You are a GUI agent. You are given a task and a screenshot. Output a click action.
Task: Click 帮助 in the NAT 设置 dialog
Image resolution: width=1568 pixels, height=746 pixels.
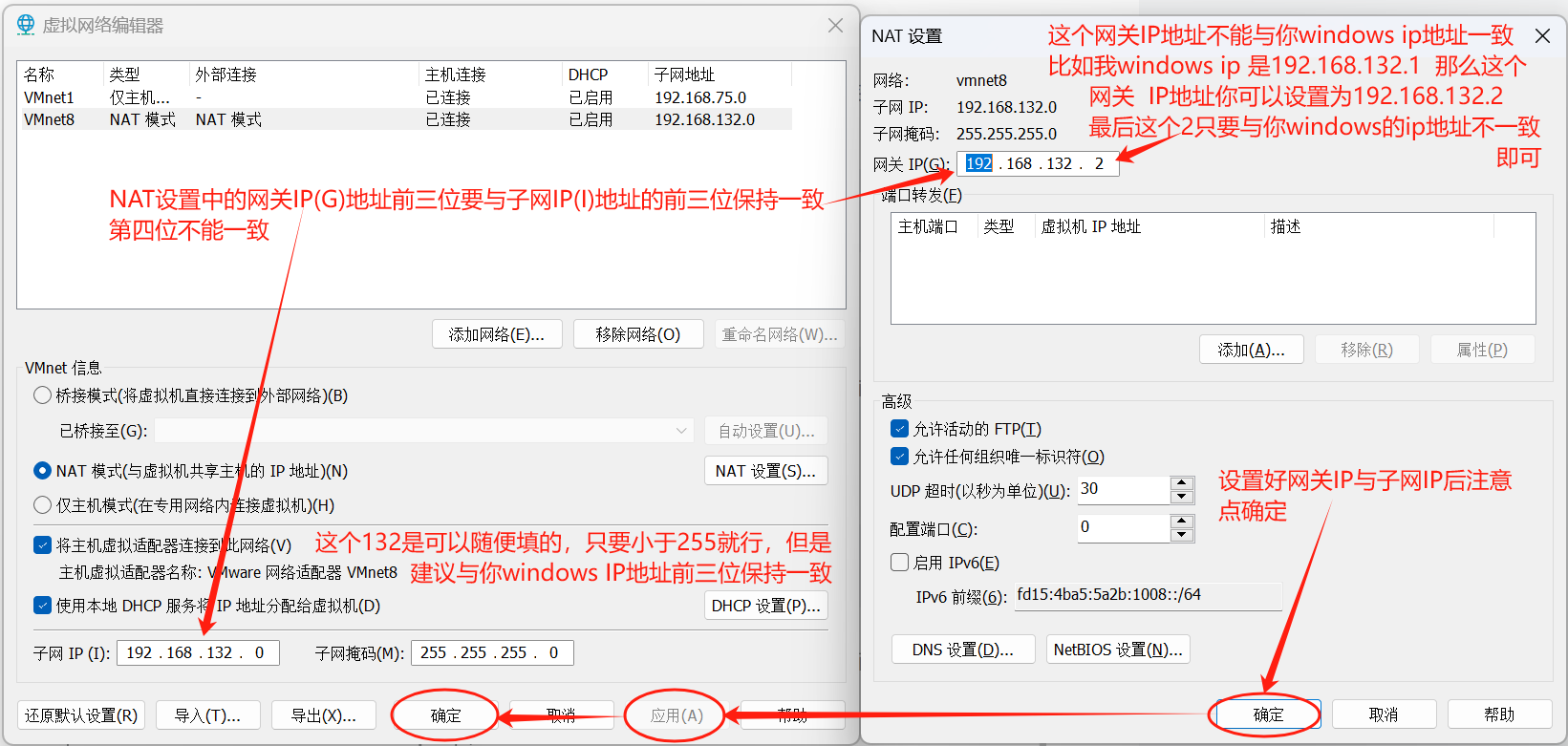pyautogui.click(x=1500, y=714)
